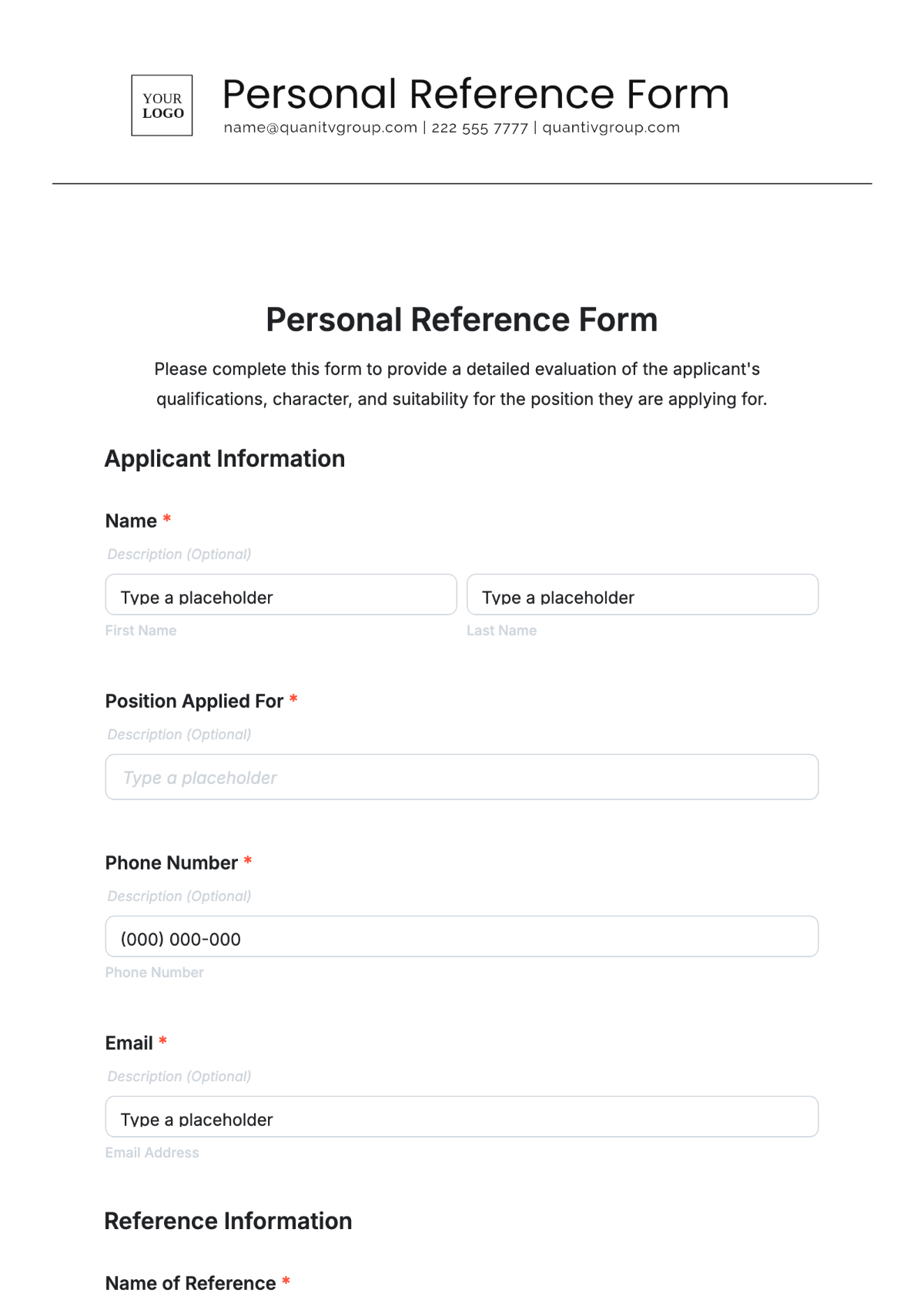
Task: Click Description (Optional) below the Phone Number label
Action: pos(179,896)
